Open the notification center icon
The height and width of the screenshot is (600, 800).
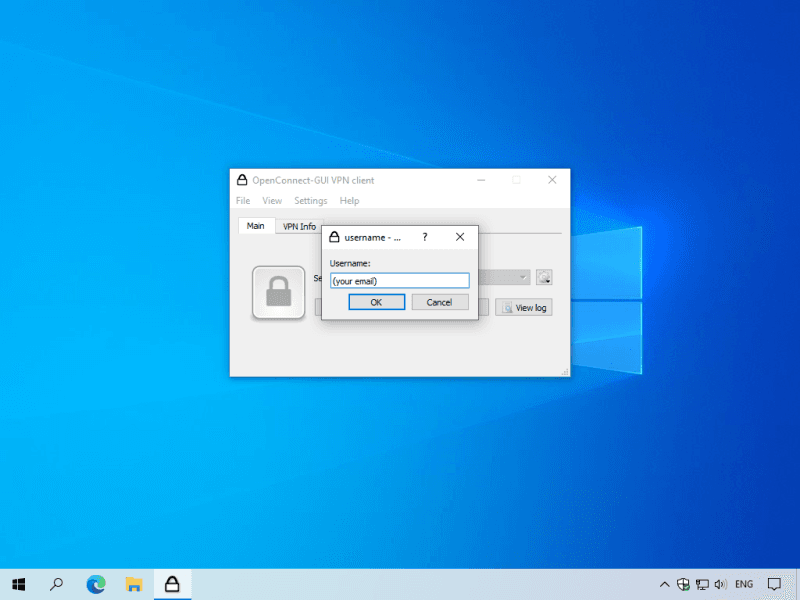click(x=774, y=584)
